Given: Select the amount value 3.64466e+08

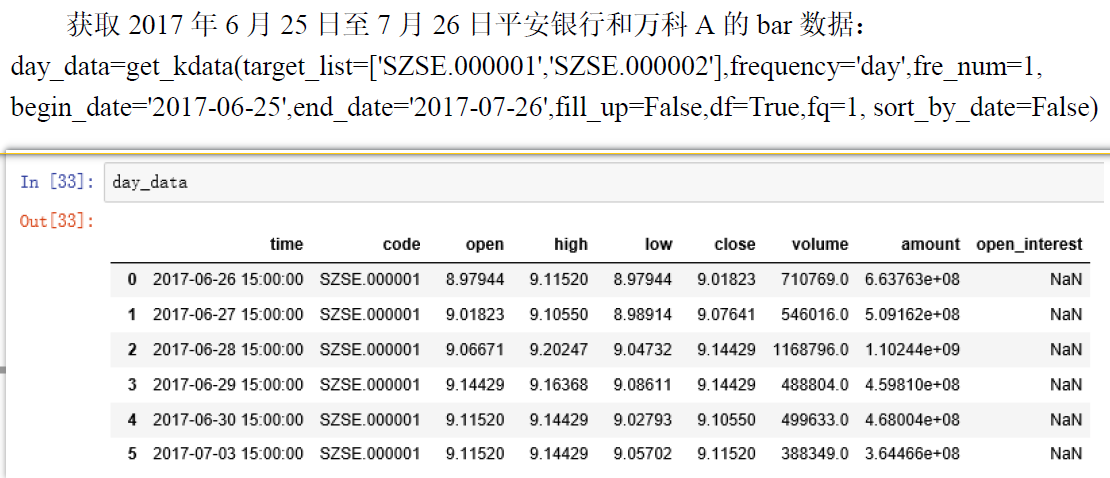Looking at the screenshot, I should coord(912,454).
